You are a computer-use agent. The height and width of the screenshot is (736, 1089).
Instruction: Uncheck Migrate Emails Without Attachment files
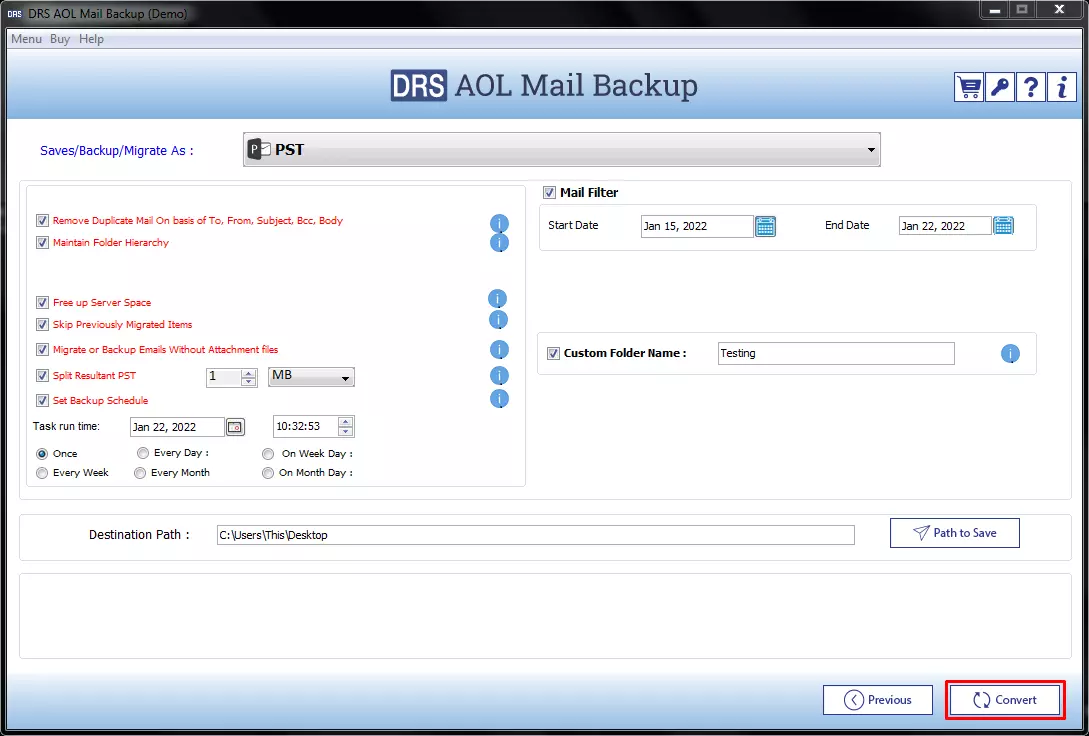[x=42, y=350]
